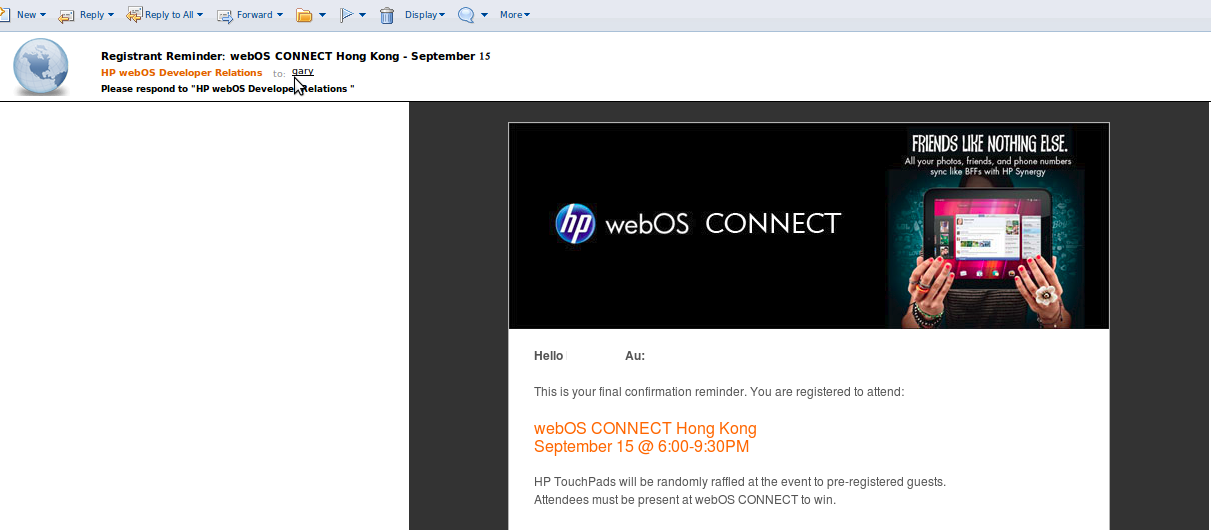
Task: Click the sender globe avatar
Action: click(41, 67)
